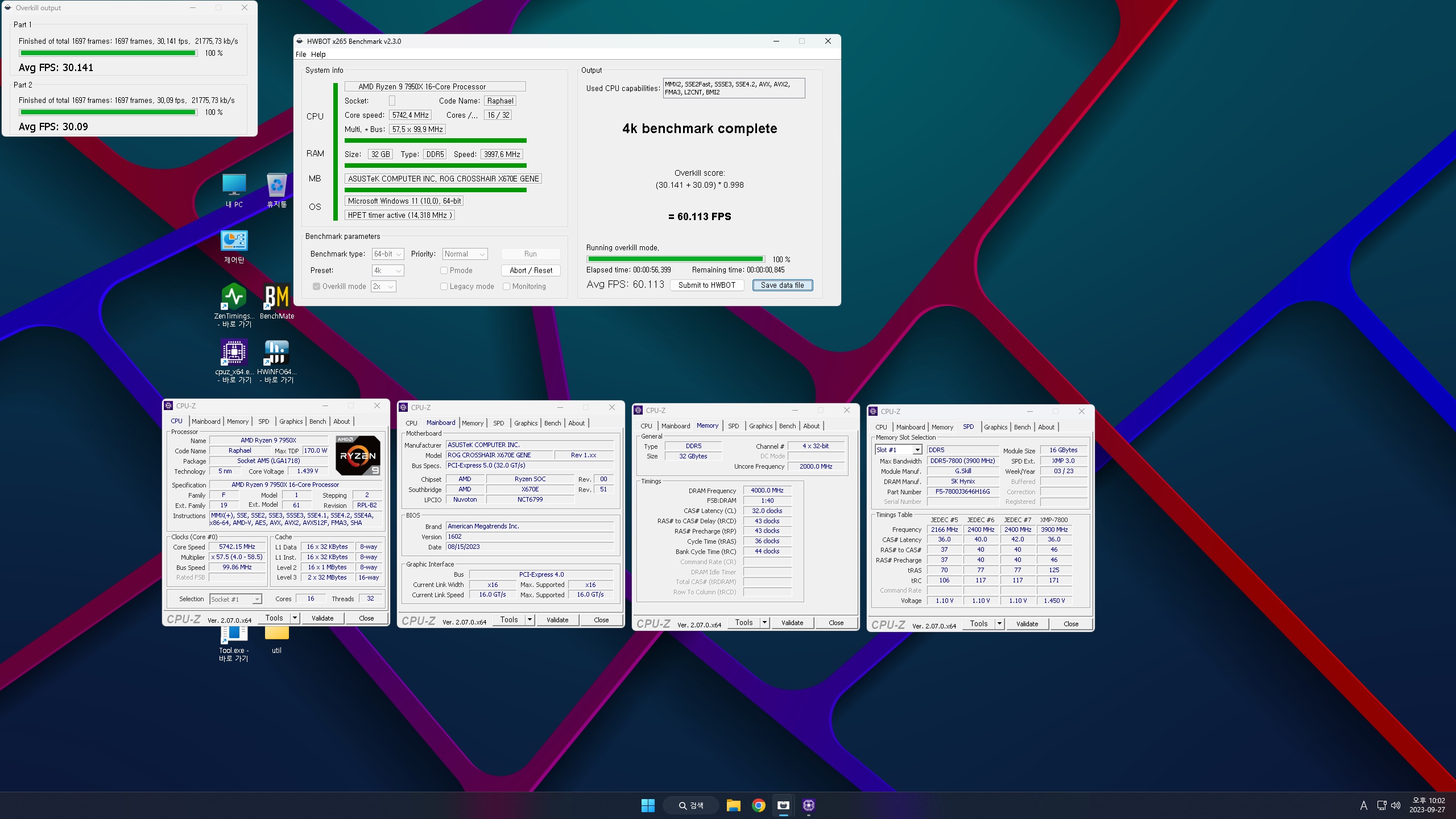Open the 내 PC desktop icon
This screenshot has height=819, width=1456.
[234, 191]
